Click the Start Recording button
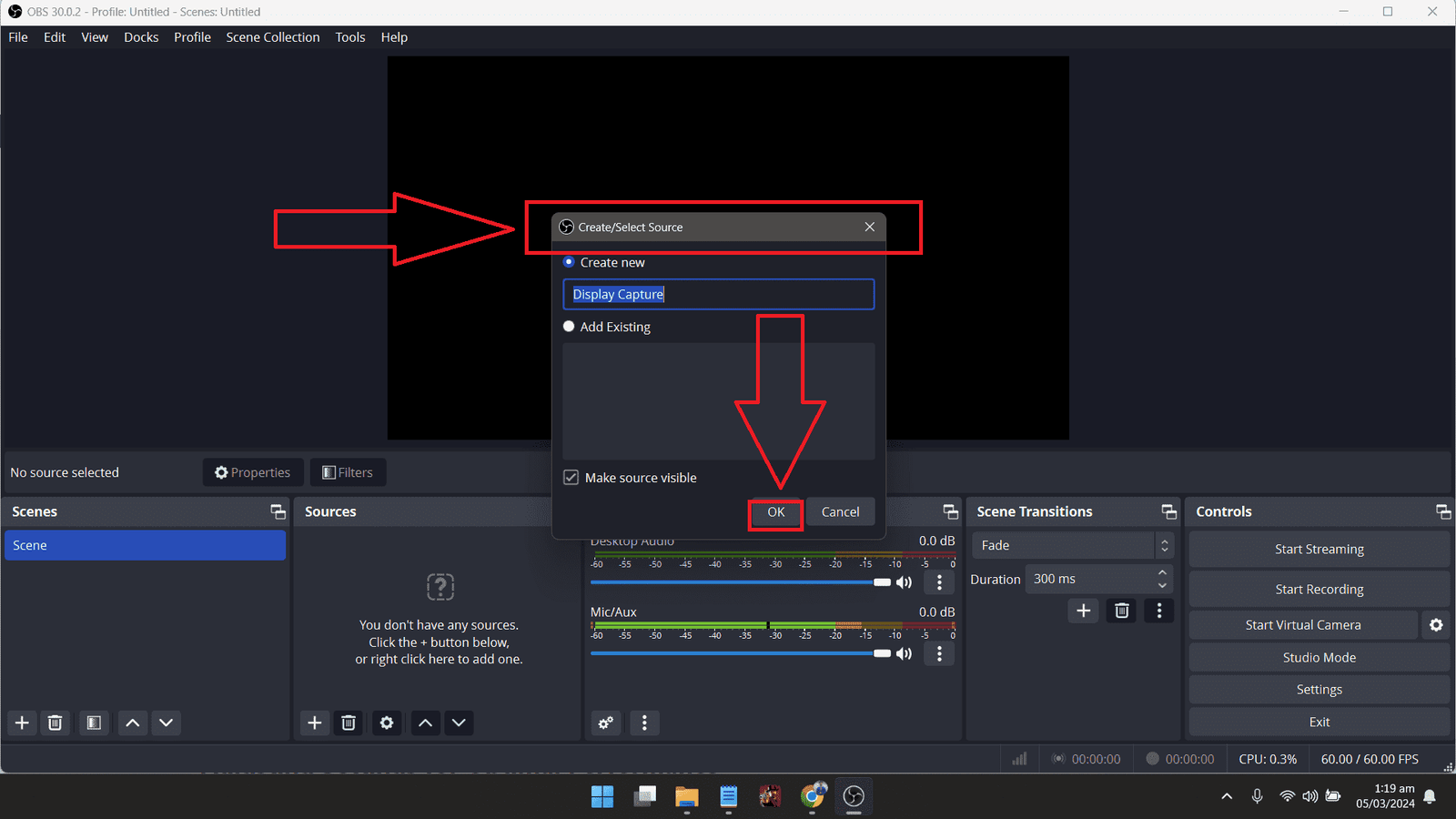Screen dimensions: 1456x819 pyautogui.click(x=1319, y=589)
